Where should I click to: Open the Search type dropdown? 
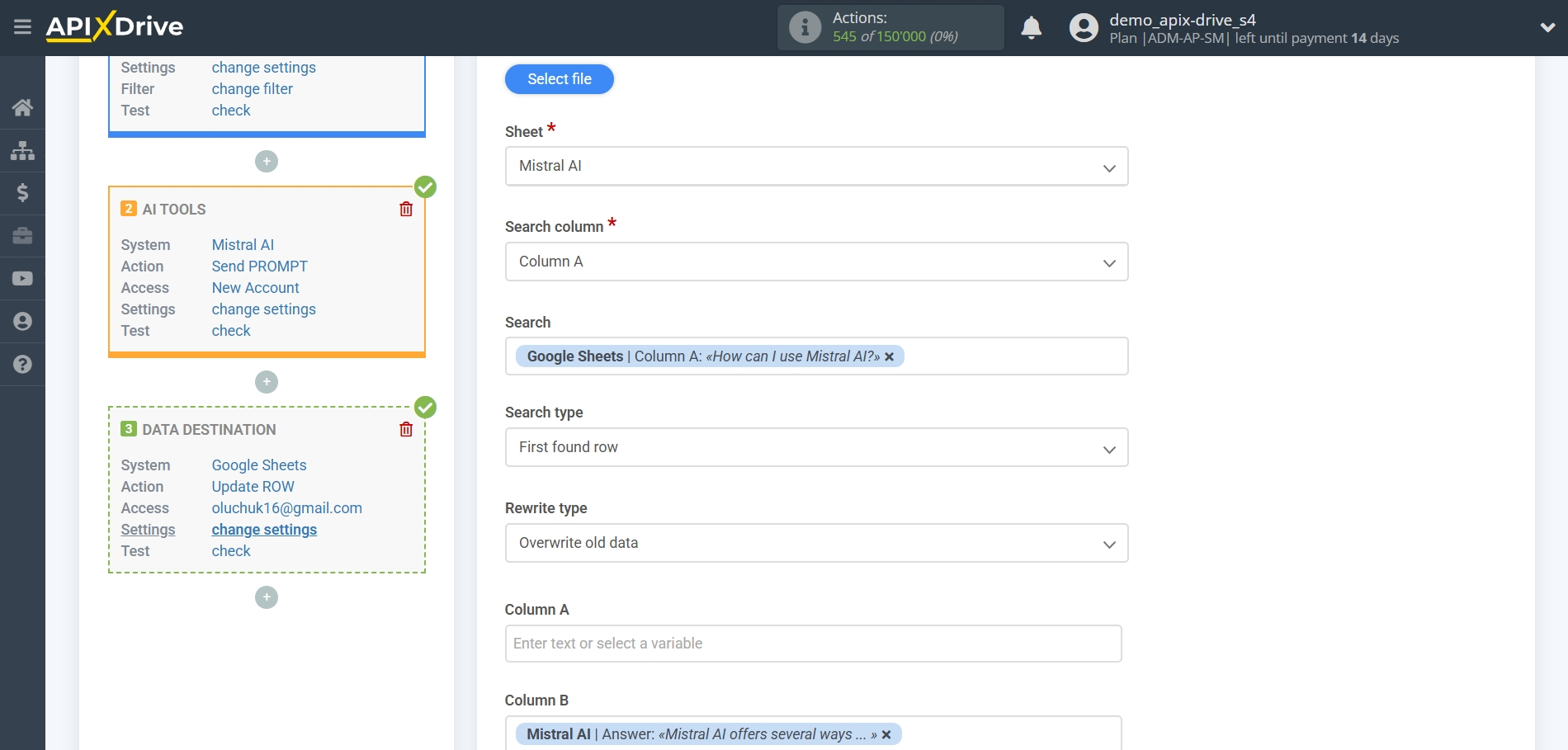click(815, 447)
